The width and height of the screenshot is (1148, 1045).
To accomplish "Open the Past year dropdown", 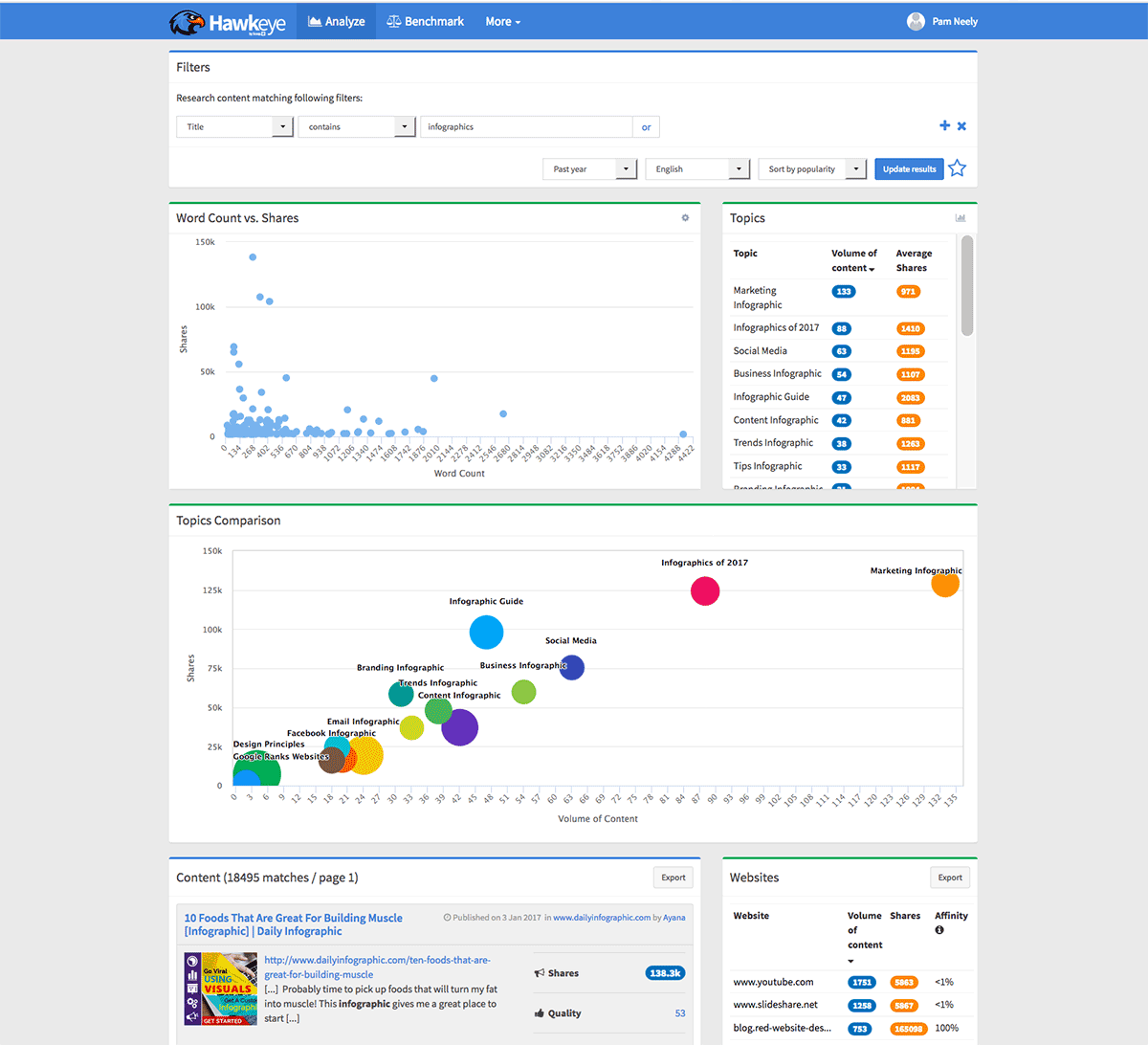I will pyautogui.click(x=590, y=168).
